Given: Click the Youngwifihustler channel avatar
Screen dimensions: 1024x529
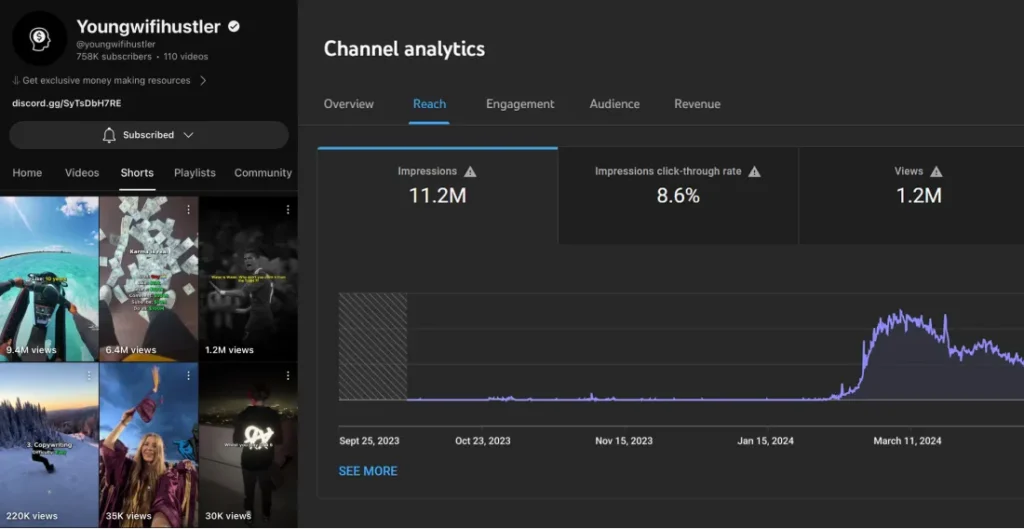Looking at the screenshot, I should [38, 37].
